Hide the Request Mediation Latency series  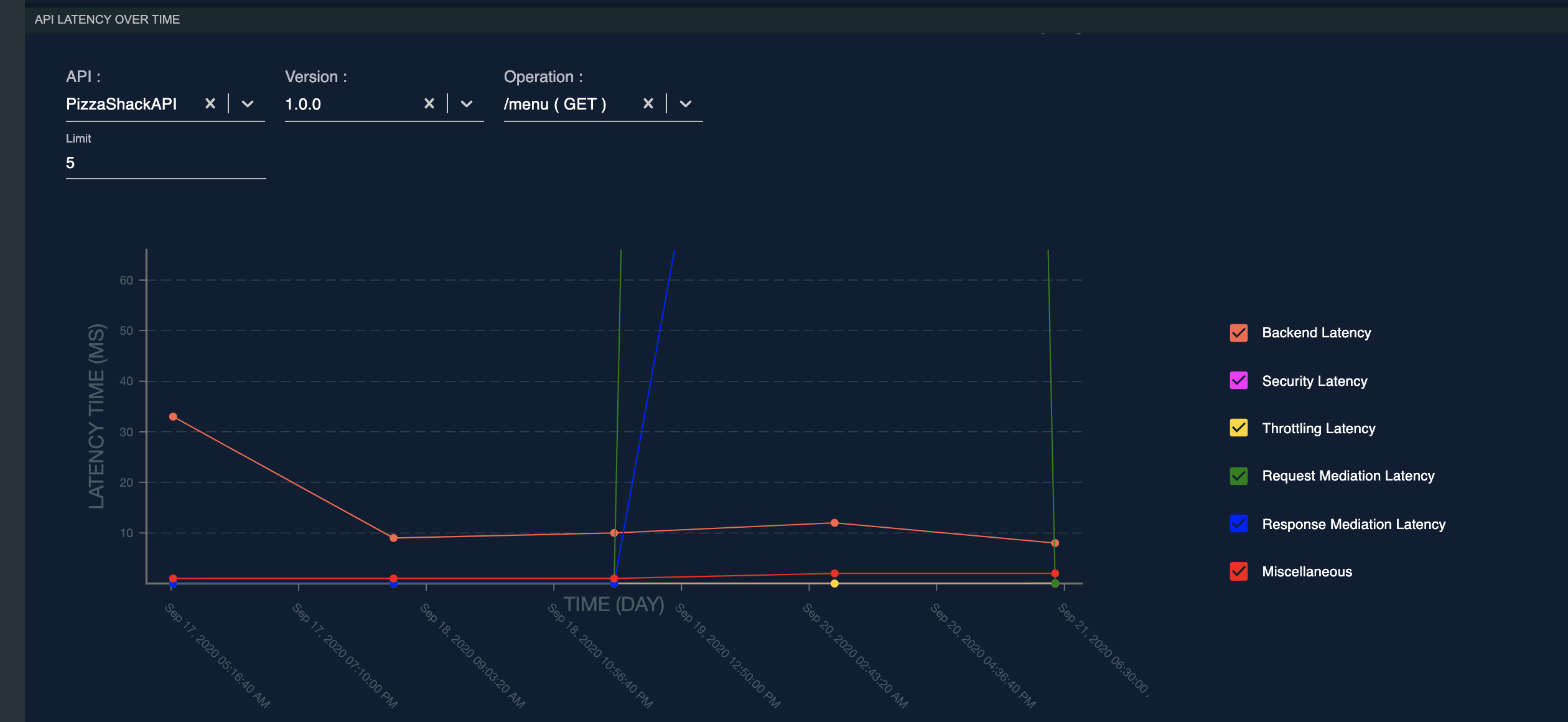1238,476
